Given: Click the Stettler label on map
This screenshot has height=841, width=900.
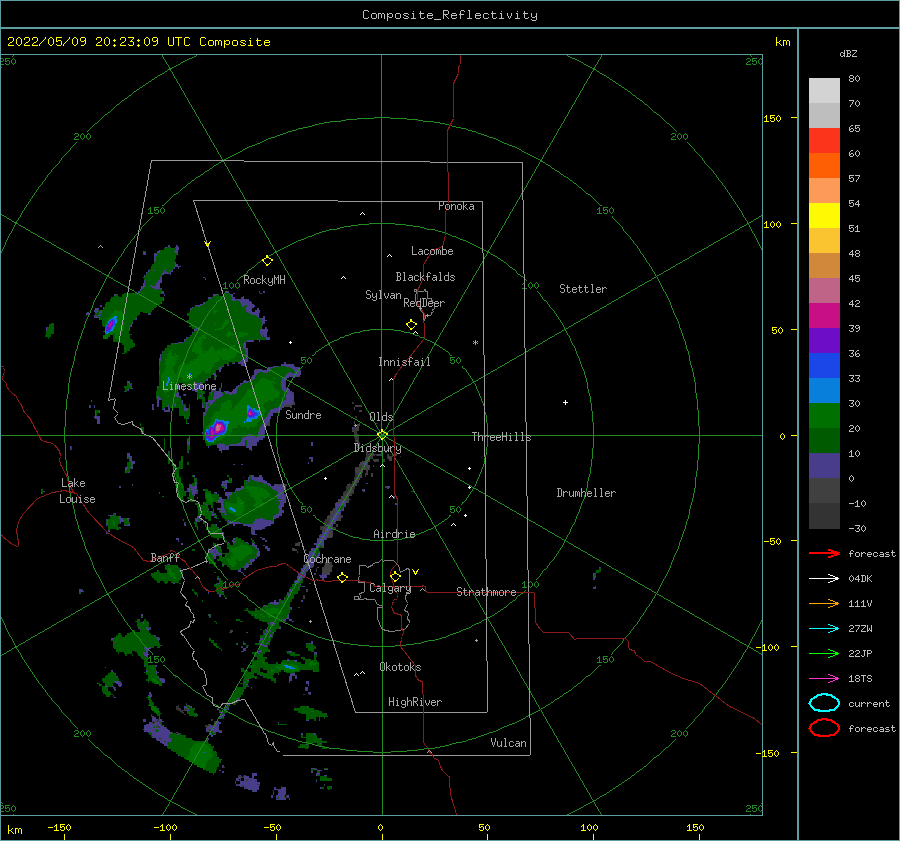Looking at the screenshot, I should pos(583,289).
